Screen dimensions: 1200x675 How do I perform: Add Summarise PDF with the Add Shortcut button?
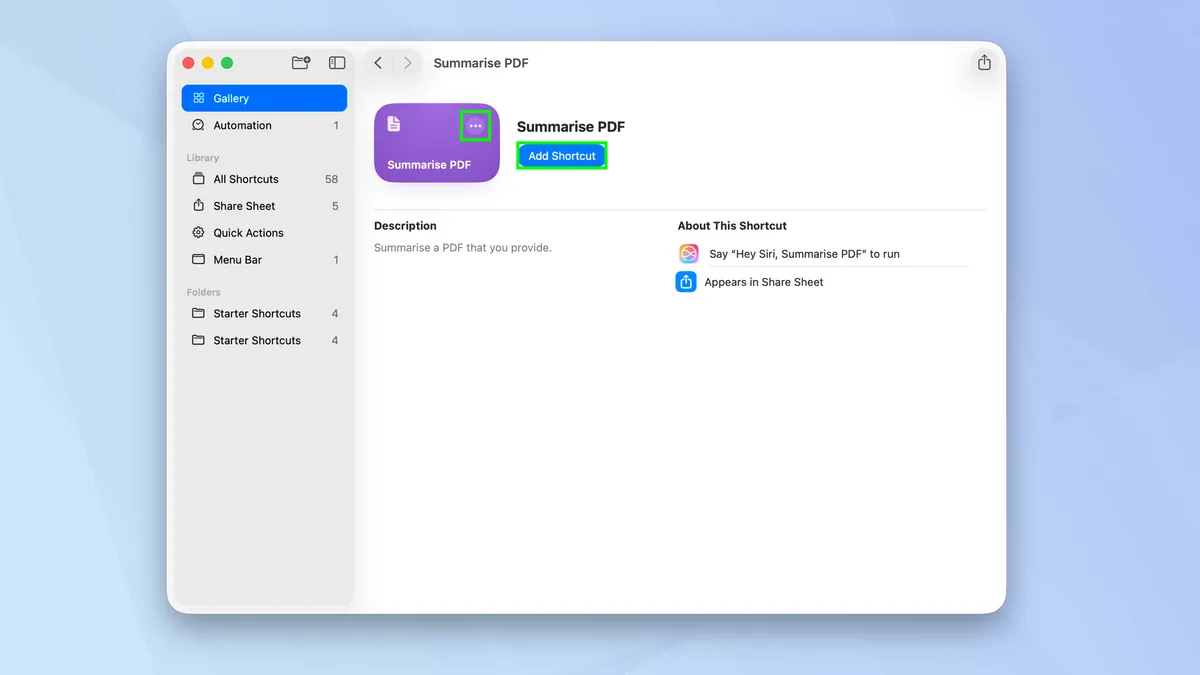(561, 155)
